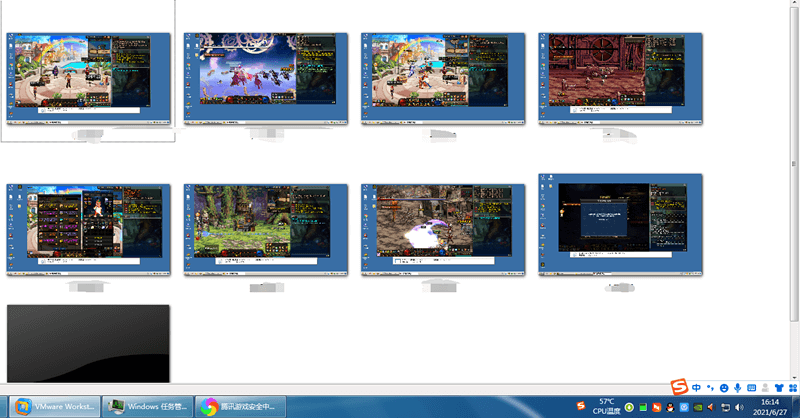Viewport: 800px width, 418px height.
Task: Start voice input via Sogou microphone icon
Action: pos(738,388)
